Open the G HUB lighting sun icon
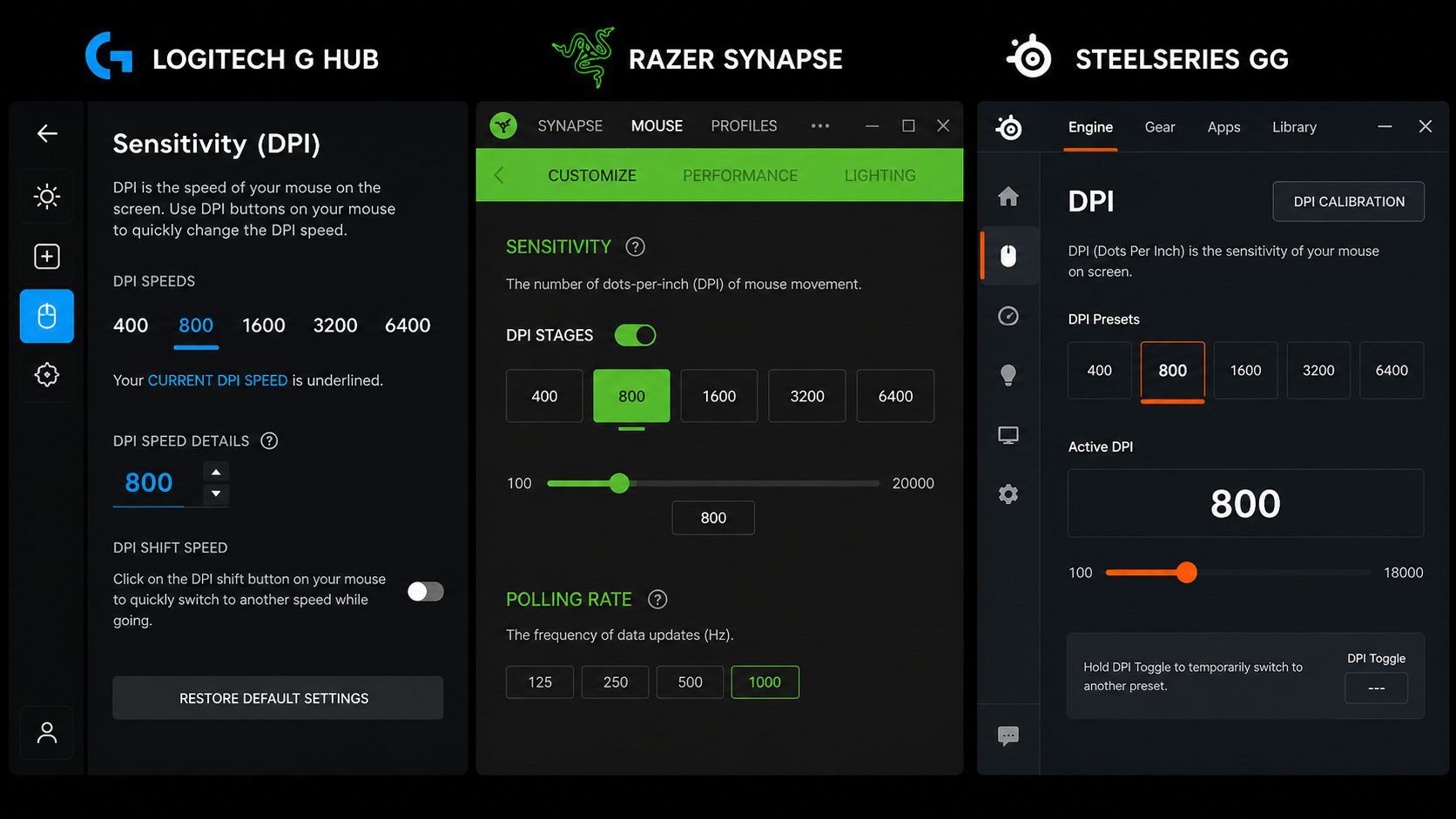1456x819 pixels. tap(47, 197)
